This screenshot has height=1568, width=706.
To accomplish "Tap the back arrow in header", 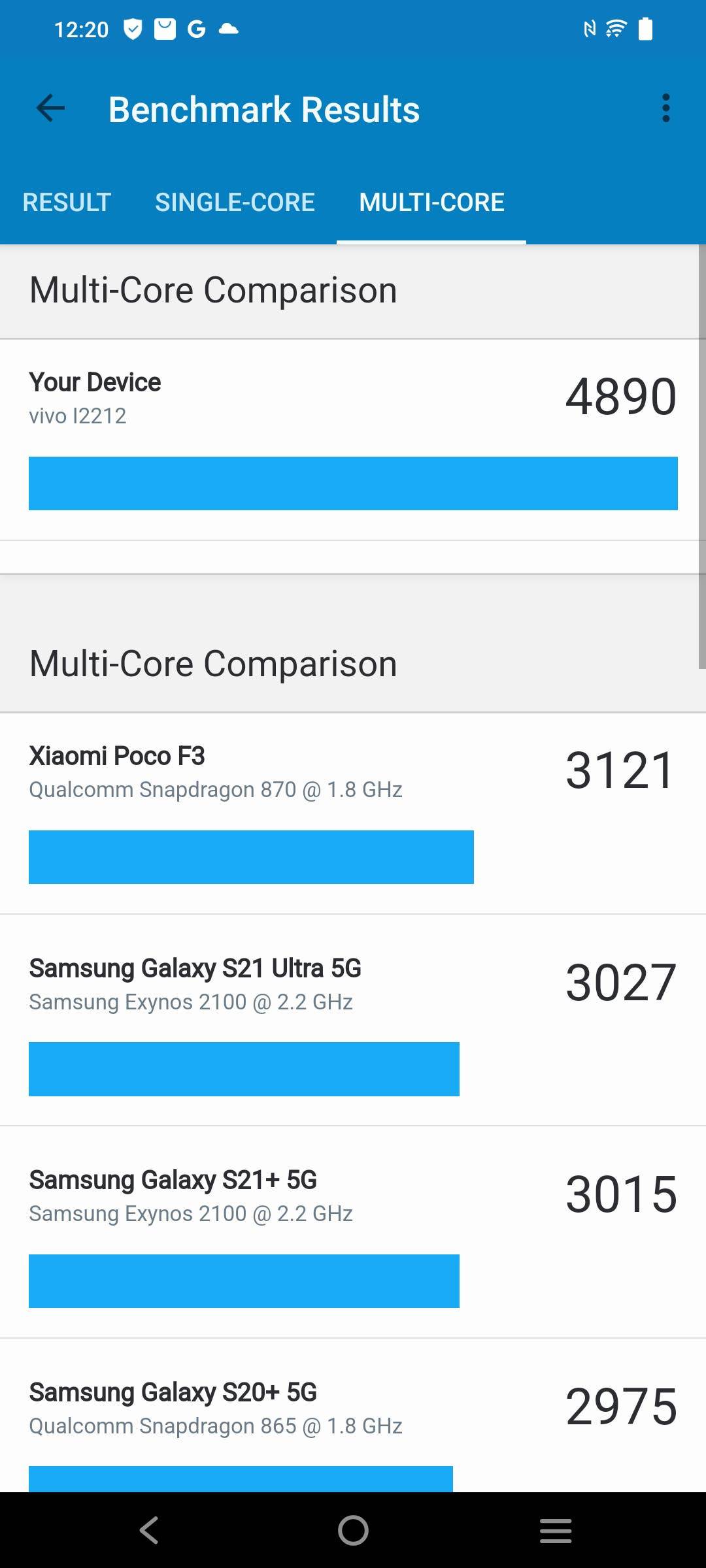I will pyautogui.click(x=50, y=108).
